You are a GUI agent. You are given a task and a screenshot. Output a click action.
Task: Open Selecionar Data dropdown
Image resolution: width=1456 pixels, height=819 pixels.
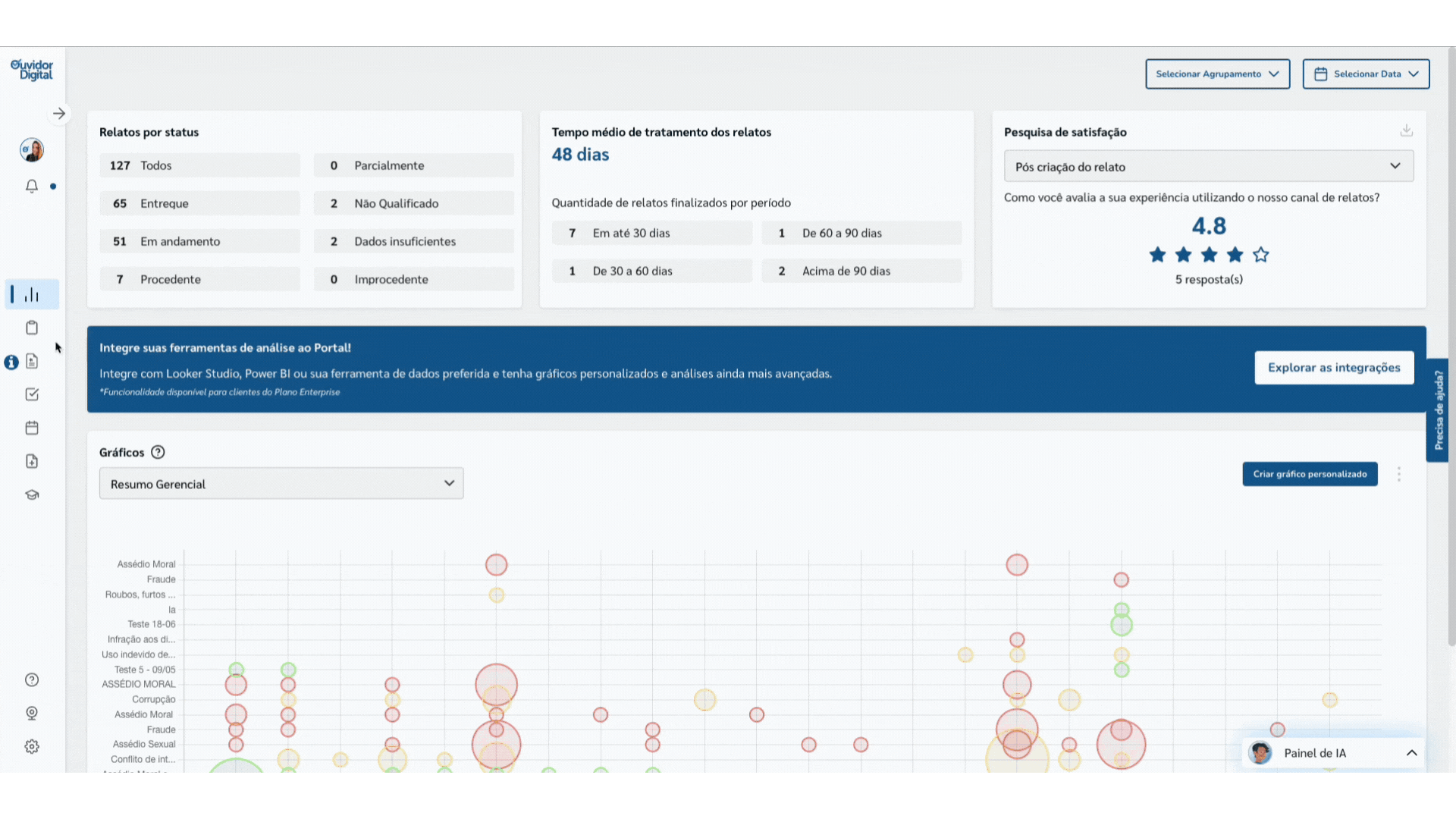pyautogui.click(x=1366, y=74)
